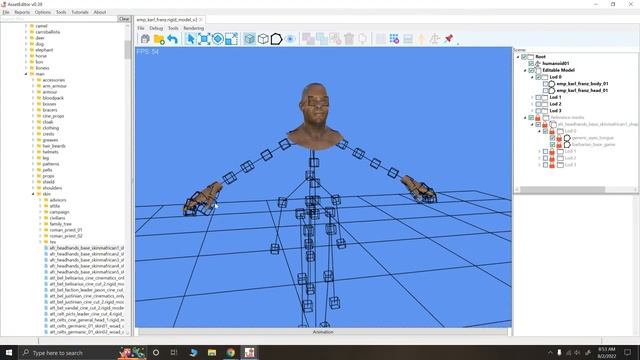Image resolution: width=640 pixels, height=360 pixels.
Task: Open the Debug menu in the model editor
Action: point(156,28)
